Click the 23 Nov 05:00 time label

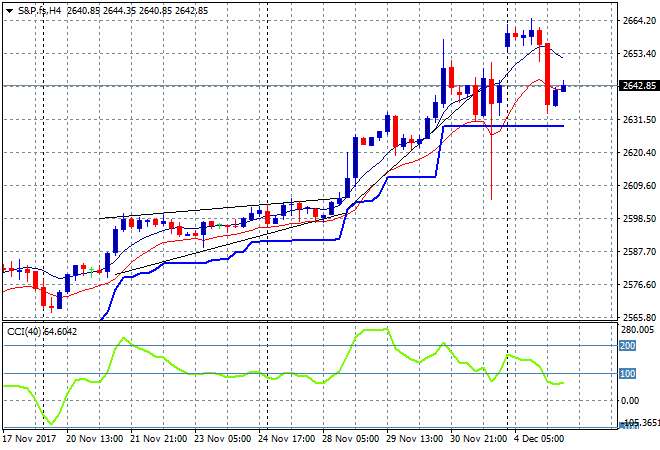click(x=223, y=439)
